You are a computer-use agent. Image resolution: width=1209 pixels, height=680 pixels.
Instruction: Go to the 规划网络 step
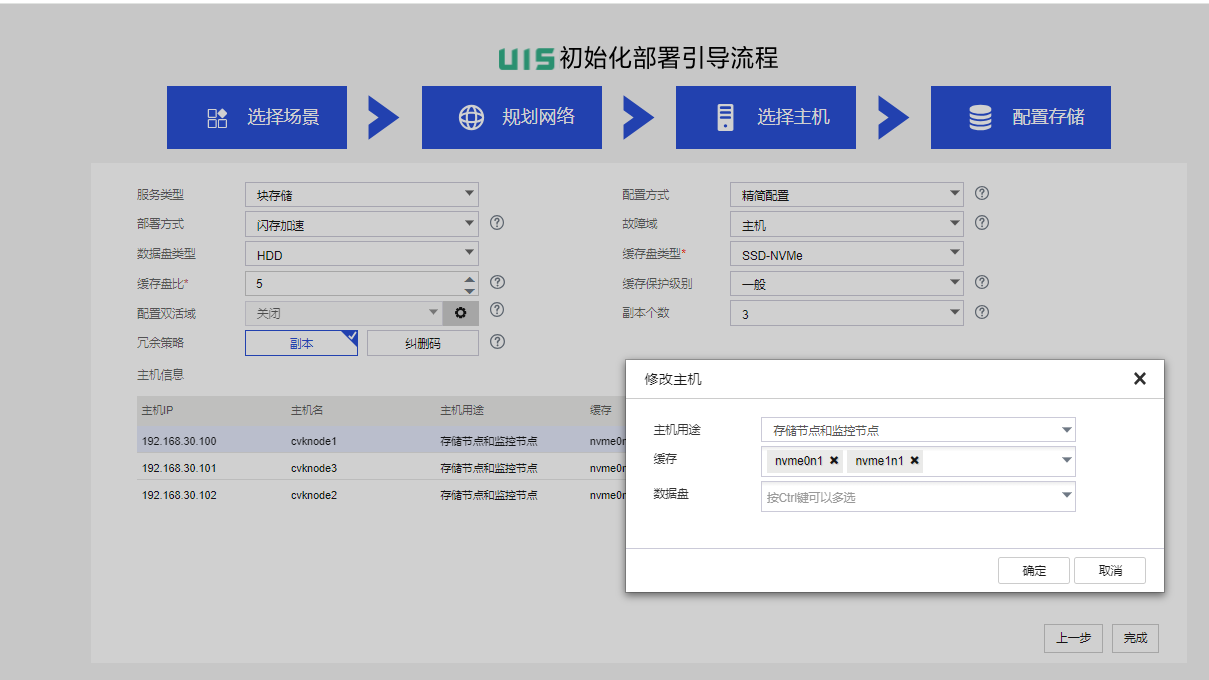pyautogui.click(x=512, y=118)
